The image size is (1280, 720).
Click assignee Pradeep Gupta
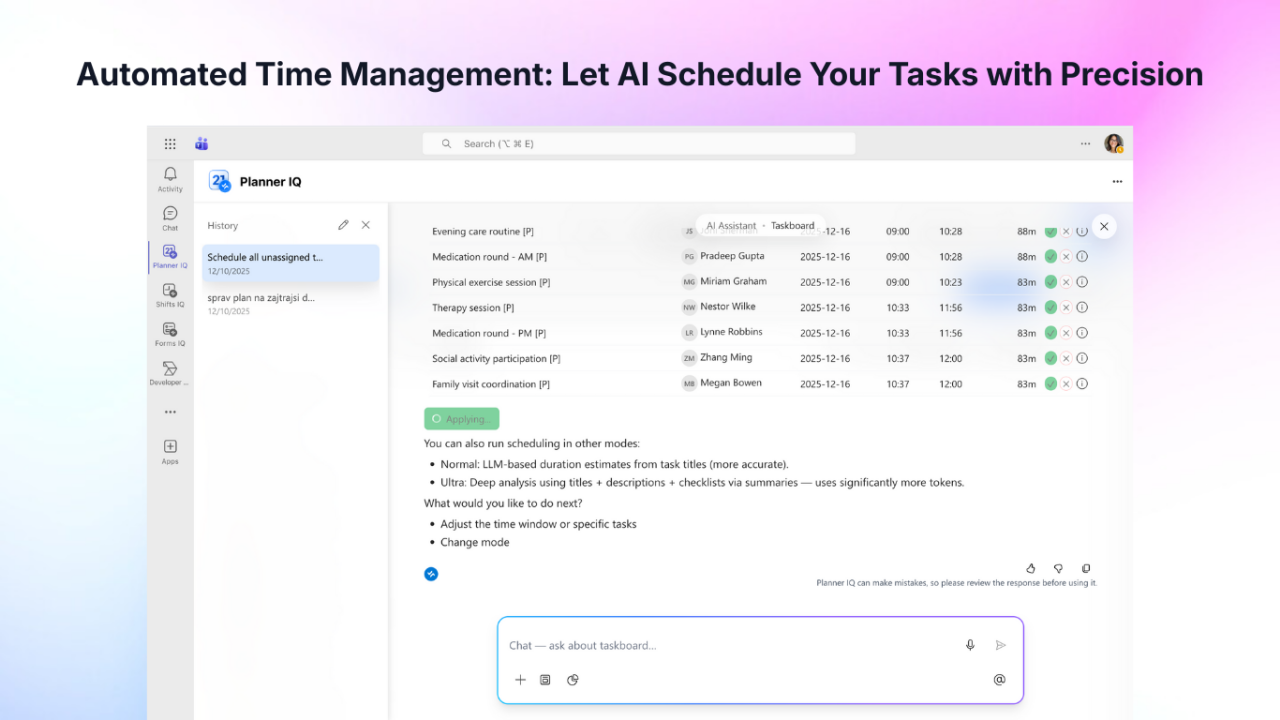click(732, 256)
